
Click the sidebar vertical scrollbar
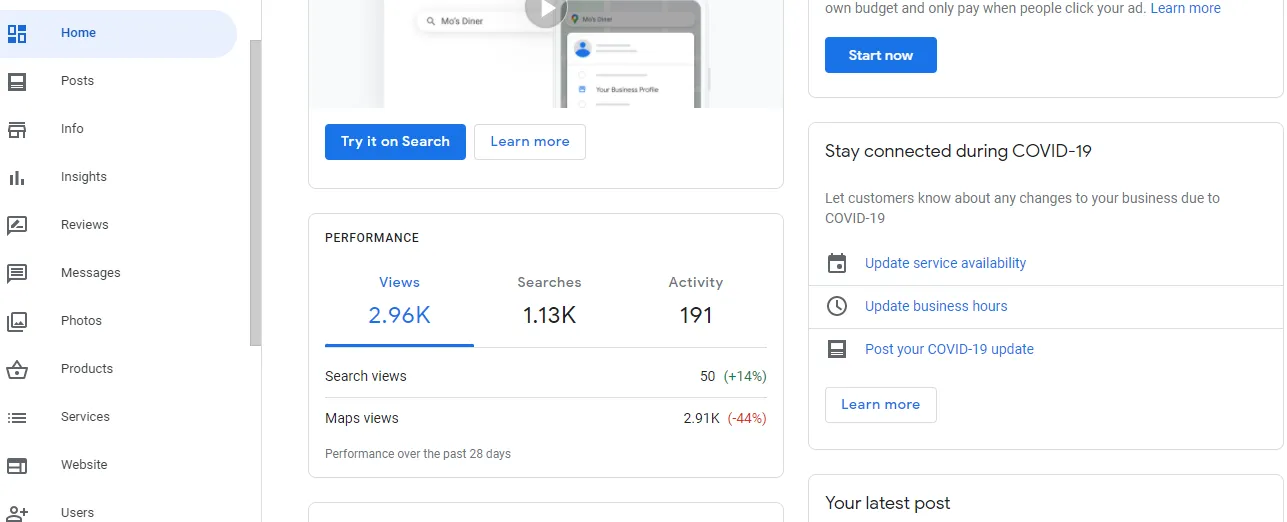click(x=256, y=193)
